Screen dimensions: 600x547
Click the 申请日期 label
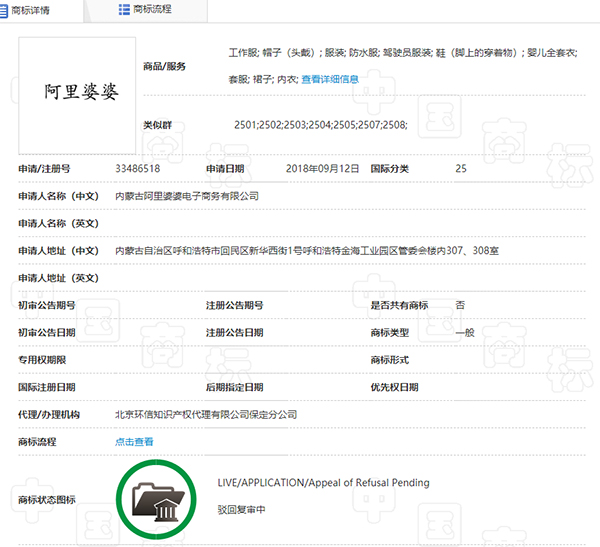click(225, 169)
